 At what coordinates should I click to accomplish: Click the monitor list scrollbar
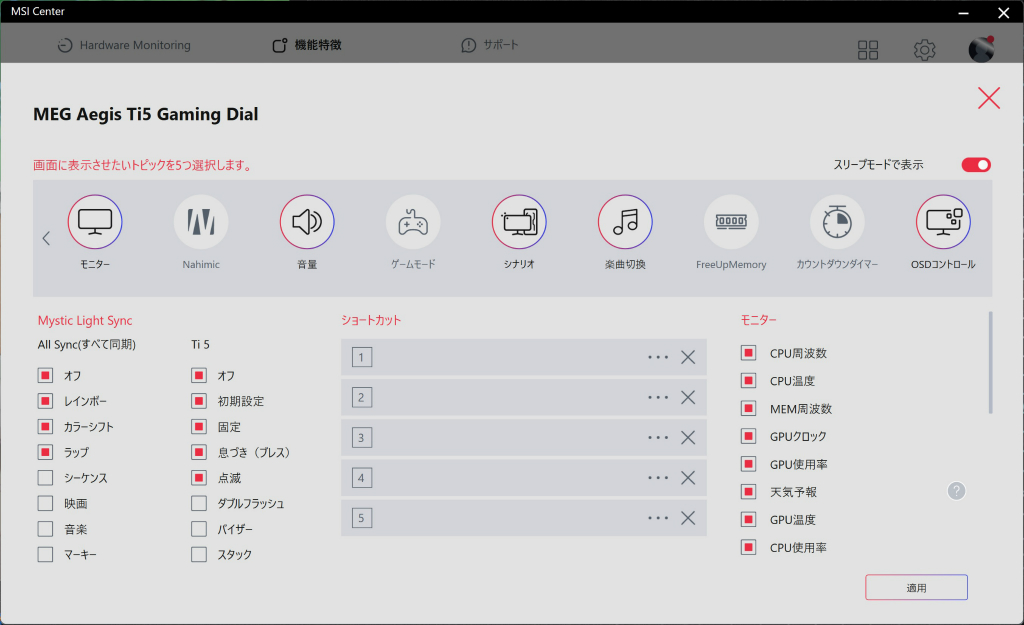point(990,363)
